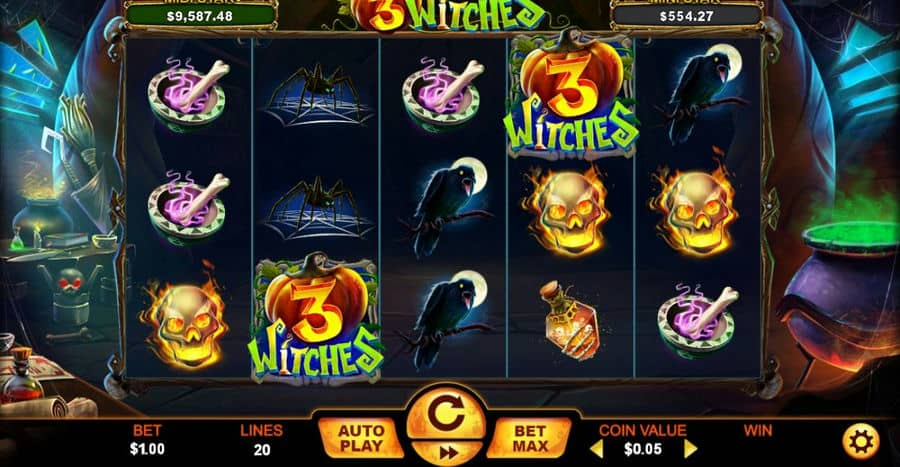Click the raven symbol at top of reel five
This screenshot has width=900, height=467.
click(x=699, y=94)
